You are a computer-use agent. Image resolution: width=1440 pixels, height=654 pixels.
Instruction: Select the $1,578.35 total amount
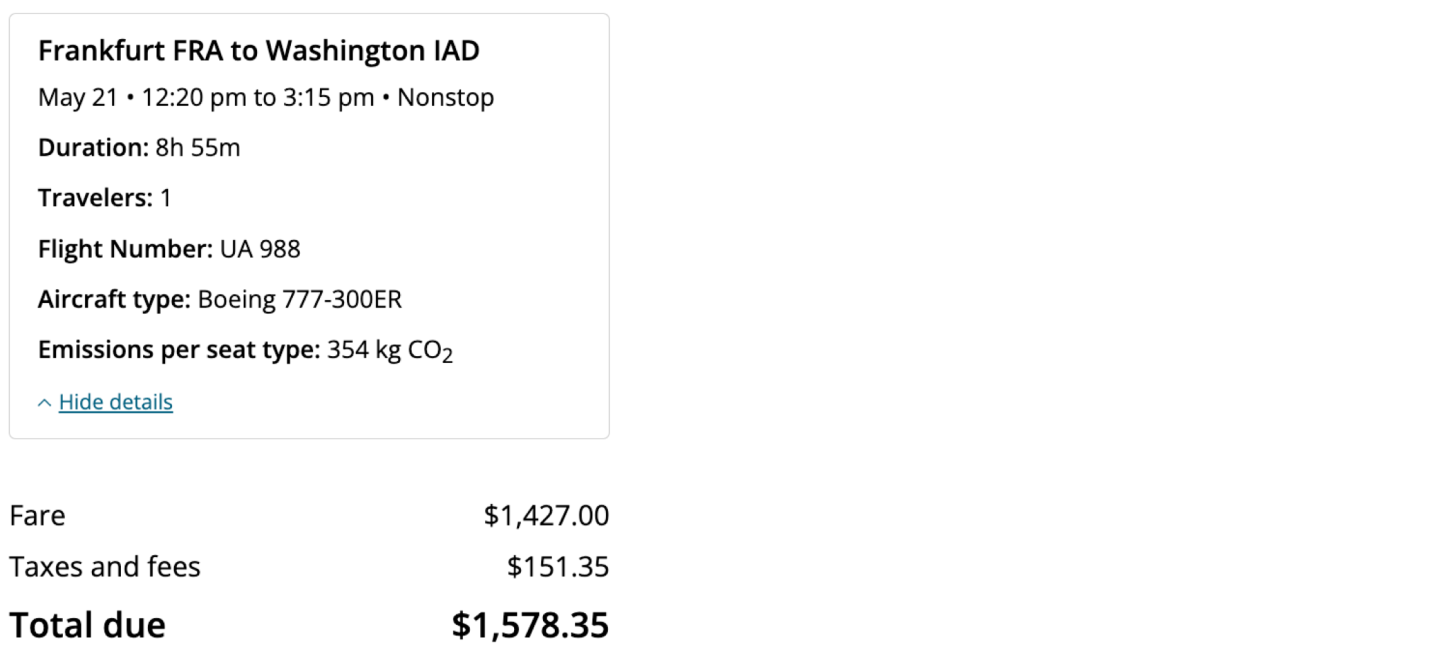coord(530,625)
